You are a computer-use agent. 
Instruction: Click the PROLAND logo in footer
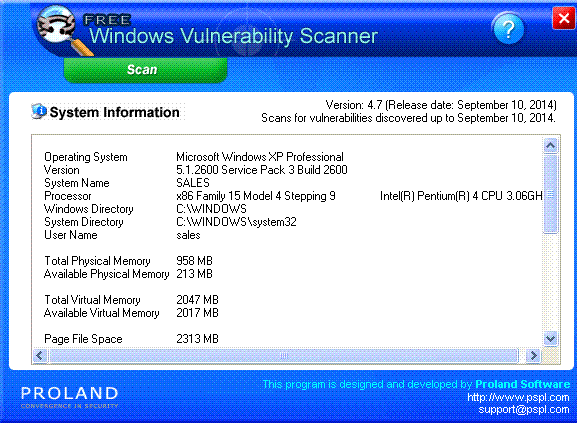tap(70, 397)
